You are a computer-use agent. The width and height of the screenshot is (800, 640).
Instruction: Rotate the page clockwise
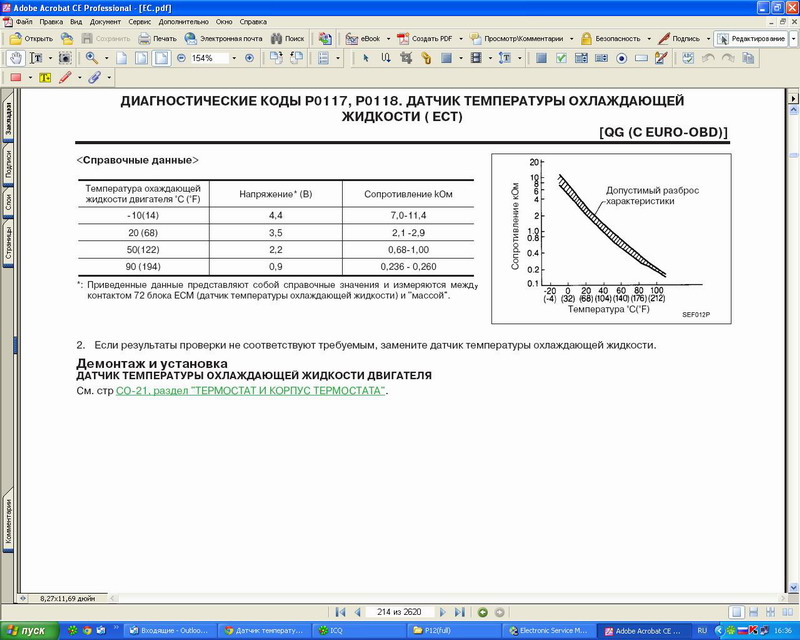[276, 58]
